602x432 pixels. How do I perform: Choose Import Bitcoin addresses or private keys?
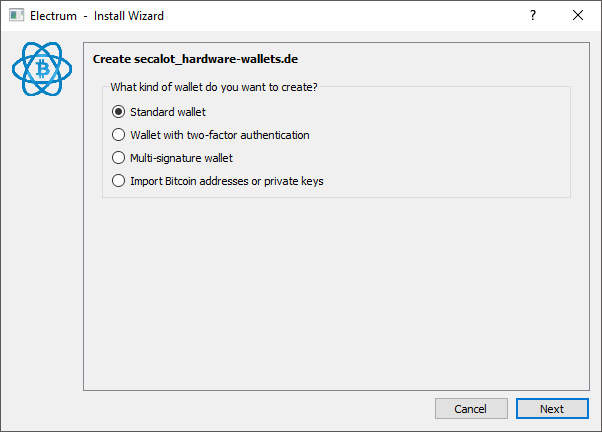tap(217, 181)
